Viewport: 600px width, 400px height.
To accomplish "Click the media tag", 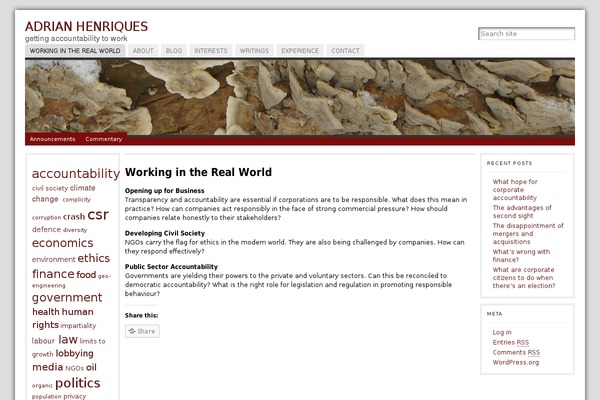I will (47, 367).
